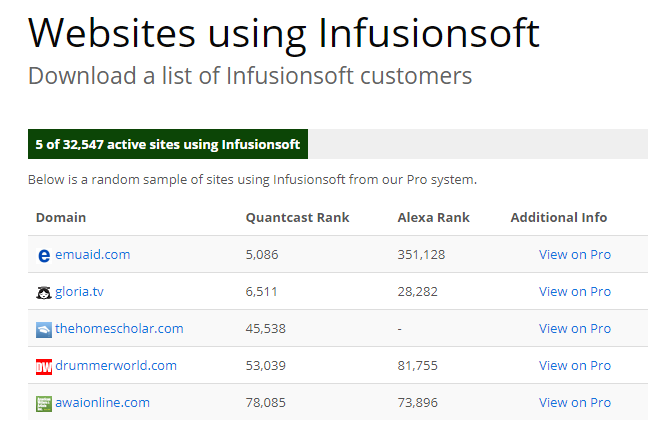Click the emuaid.com favicon icon

pos(44,255)
